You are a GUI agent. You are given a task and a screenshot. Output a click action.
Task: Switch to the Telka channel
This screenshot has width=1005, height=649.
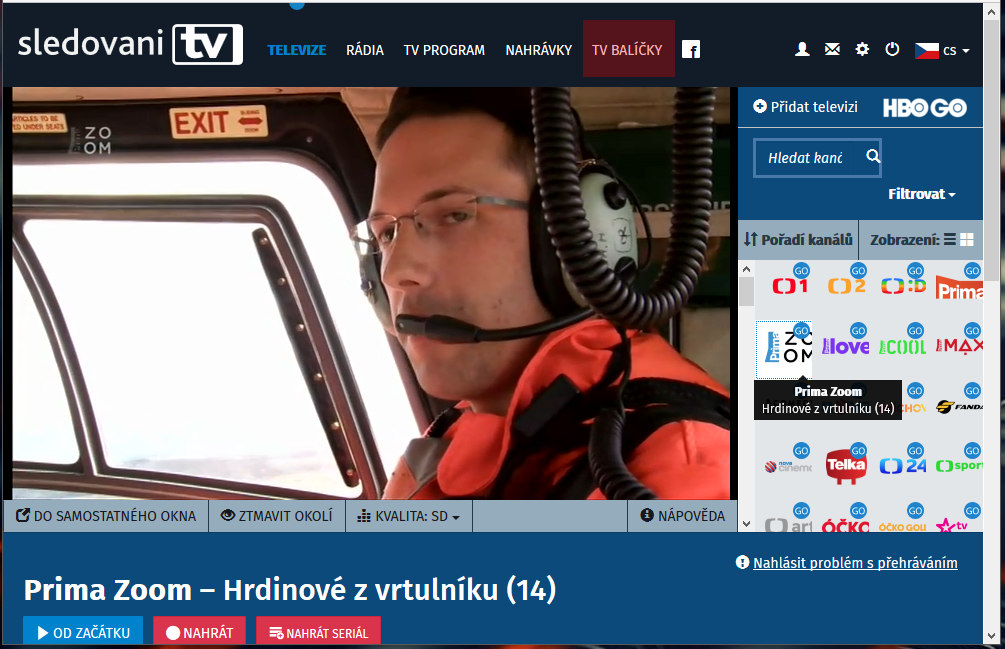pos(845,466)
